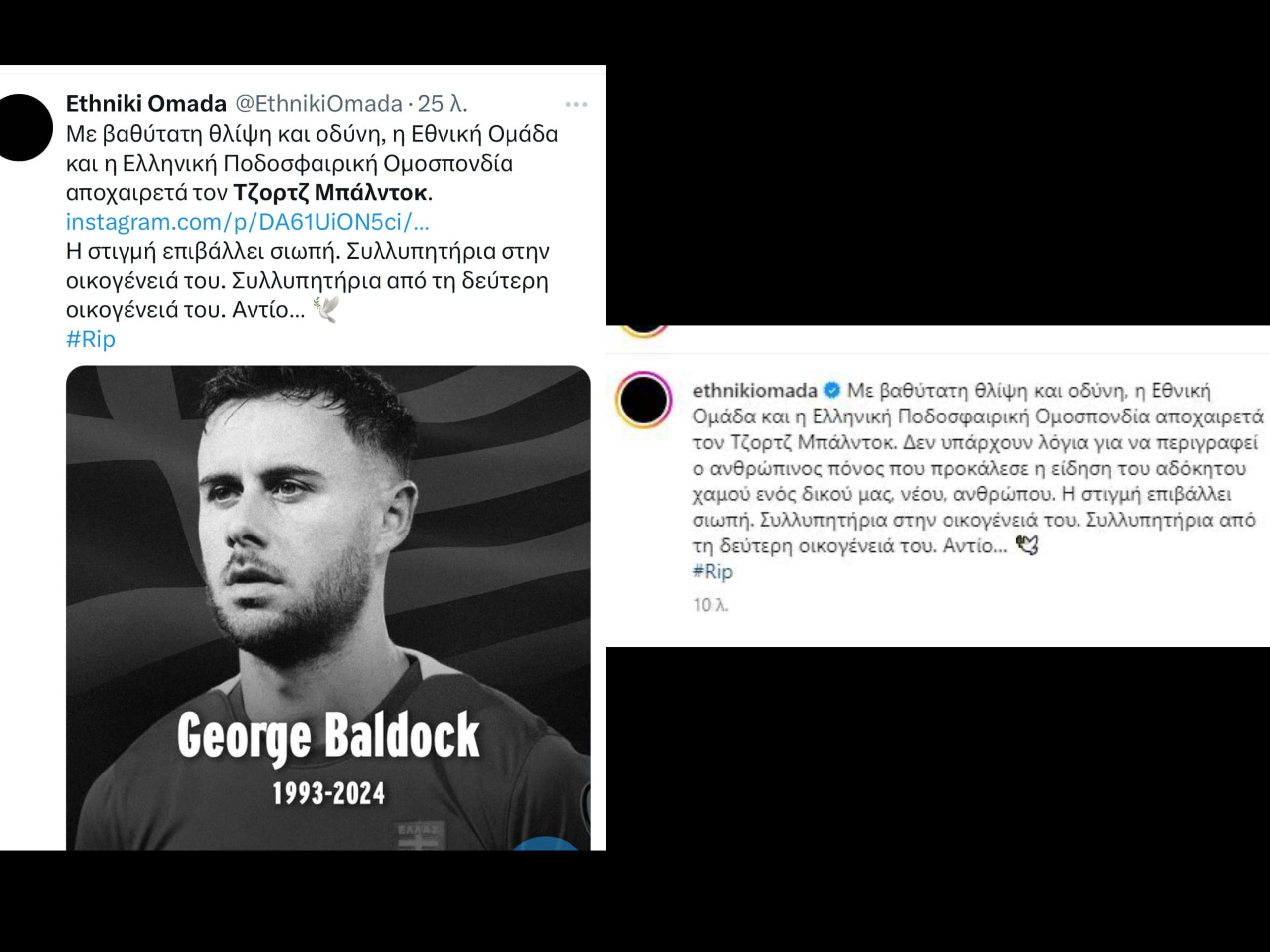Click the ethnikiomada username on Instagram

coord(755,391)
